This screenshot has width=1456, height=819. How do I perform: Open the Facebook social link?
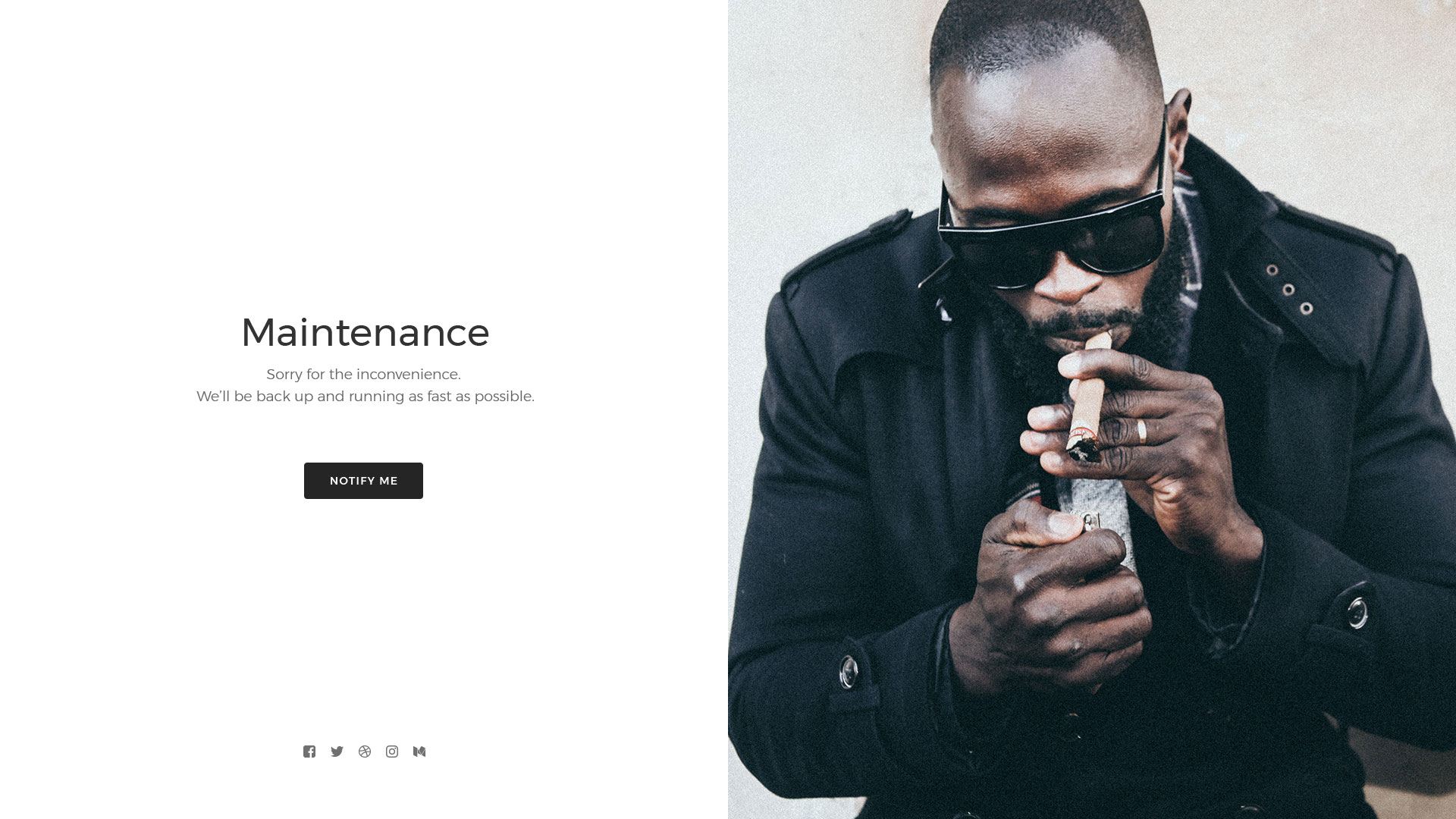pyautogui.click(x=309, y=752)
